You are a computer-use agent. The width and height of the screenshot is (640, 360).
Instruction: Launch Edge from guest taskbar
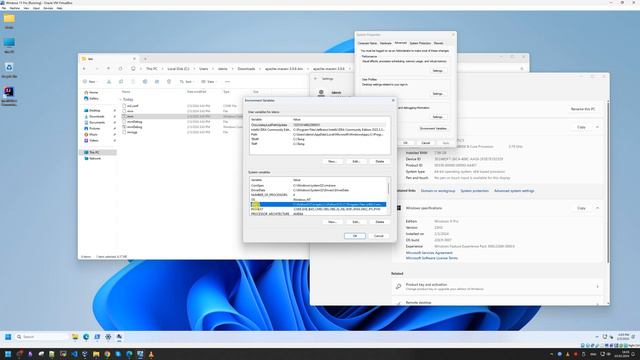(86, 337)
